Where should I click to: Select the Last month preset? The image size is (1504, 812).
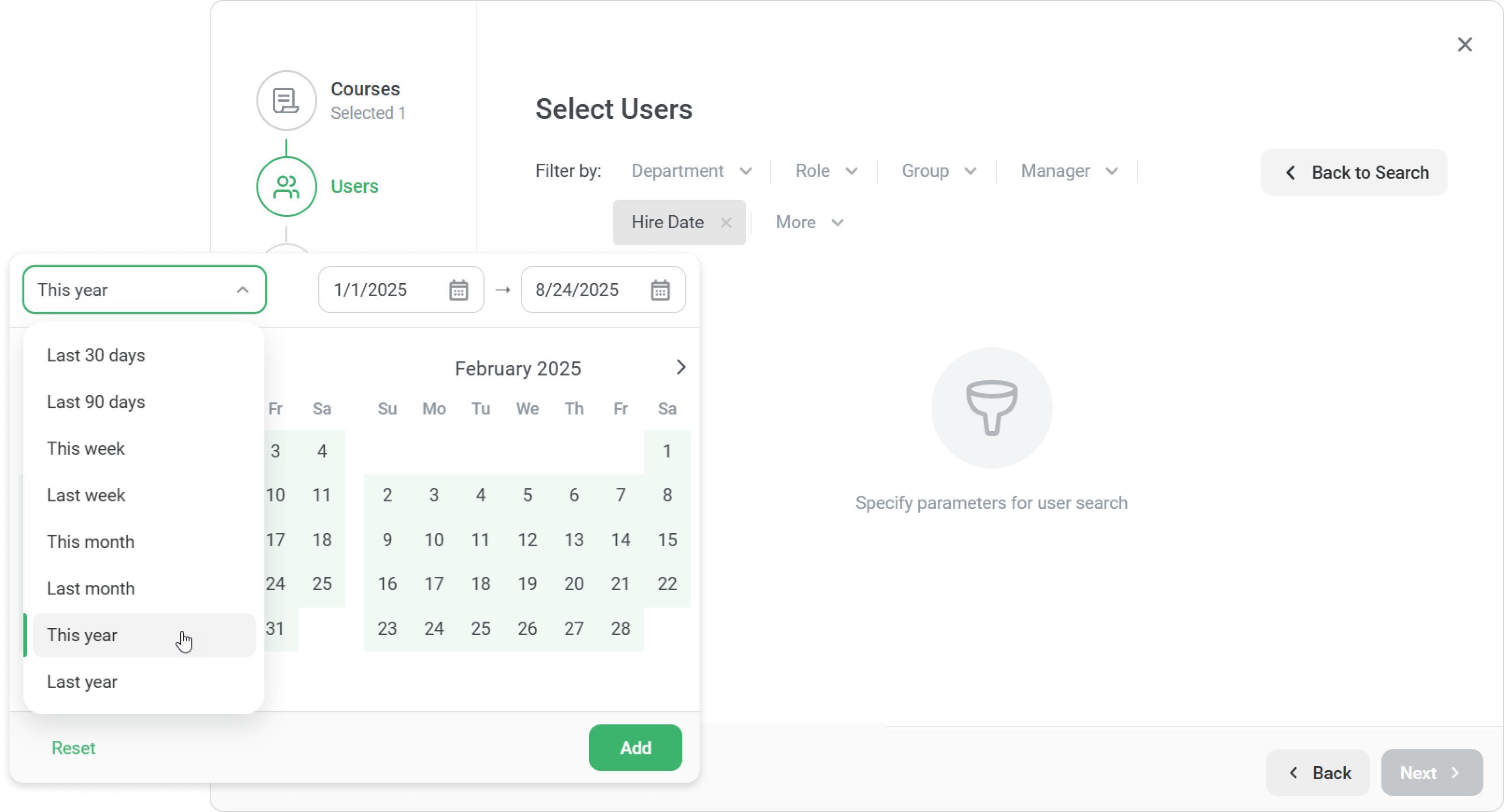tap(90, 588)
